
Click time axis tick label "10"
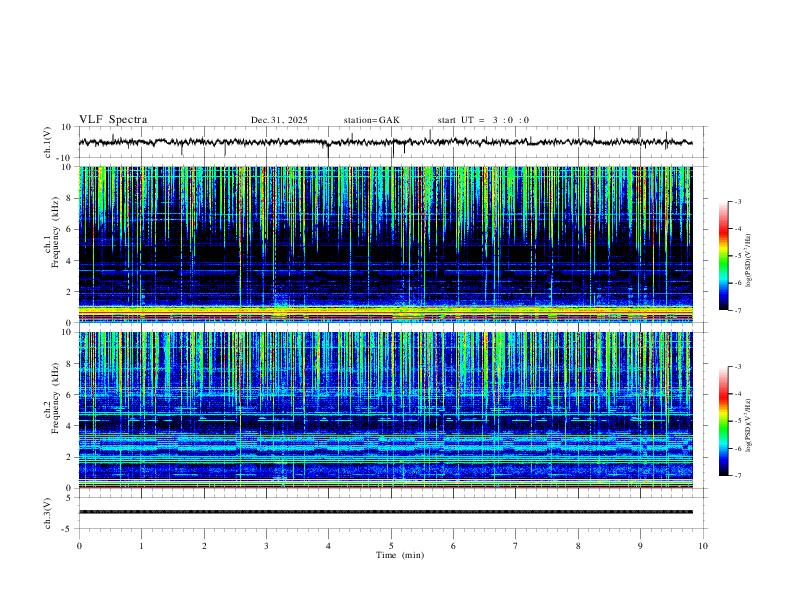pyautogui.click(x=703, y=546)
